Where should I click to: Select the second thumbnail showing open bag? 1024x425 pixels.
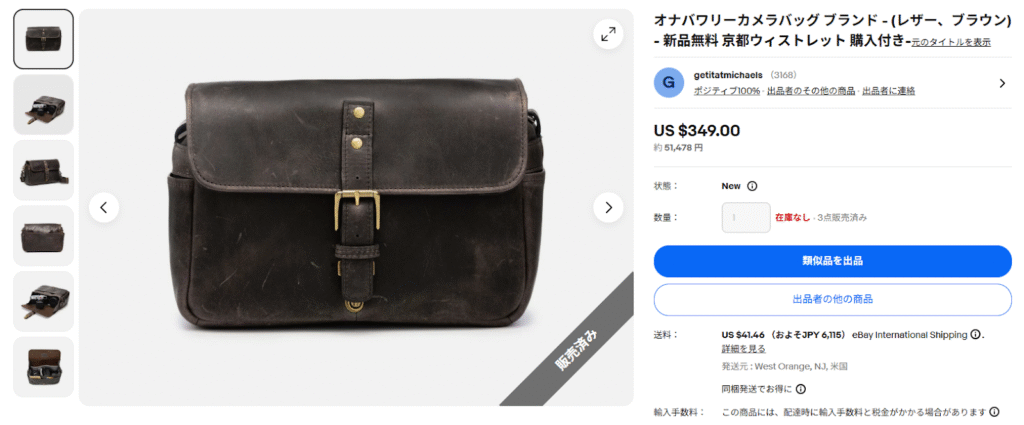point(44,104)
